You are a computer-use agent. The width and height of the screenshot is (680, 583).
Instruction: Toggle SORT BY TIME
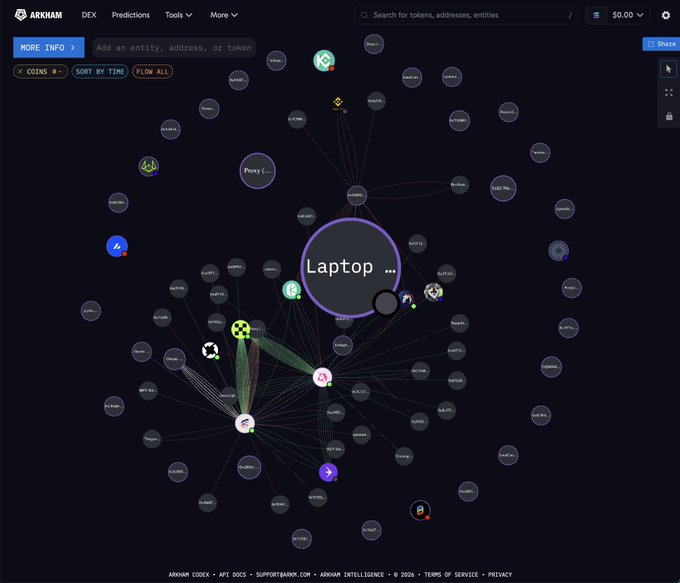coord(100,72)
